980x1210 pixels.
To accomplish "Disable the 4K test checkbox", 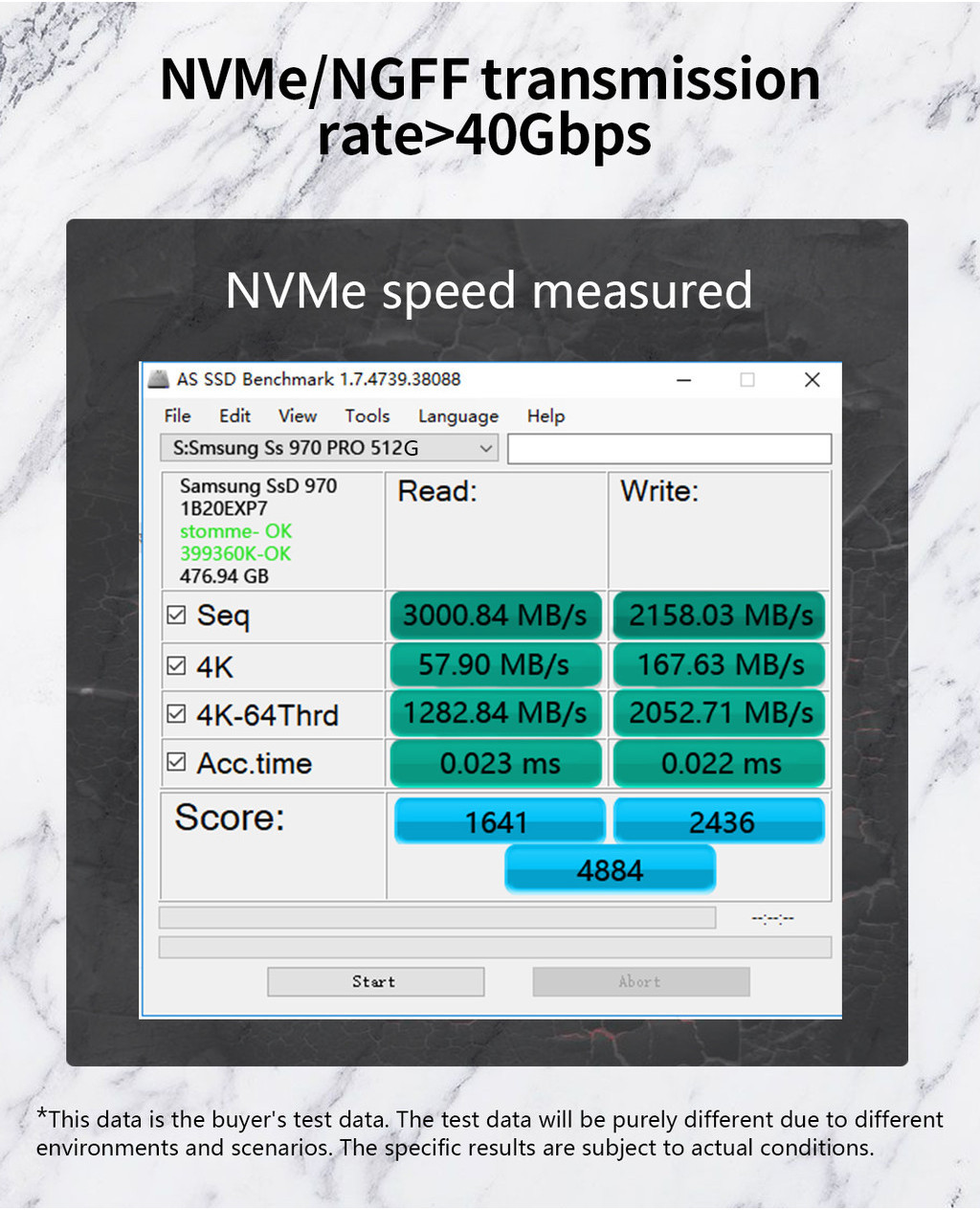I will (x=176, y=662).
